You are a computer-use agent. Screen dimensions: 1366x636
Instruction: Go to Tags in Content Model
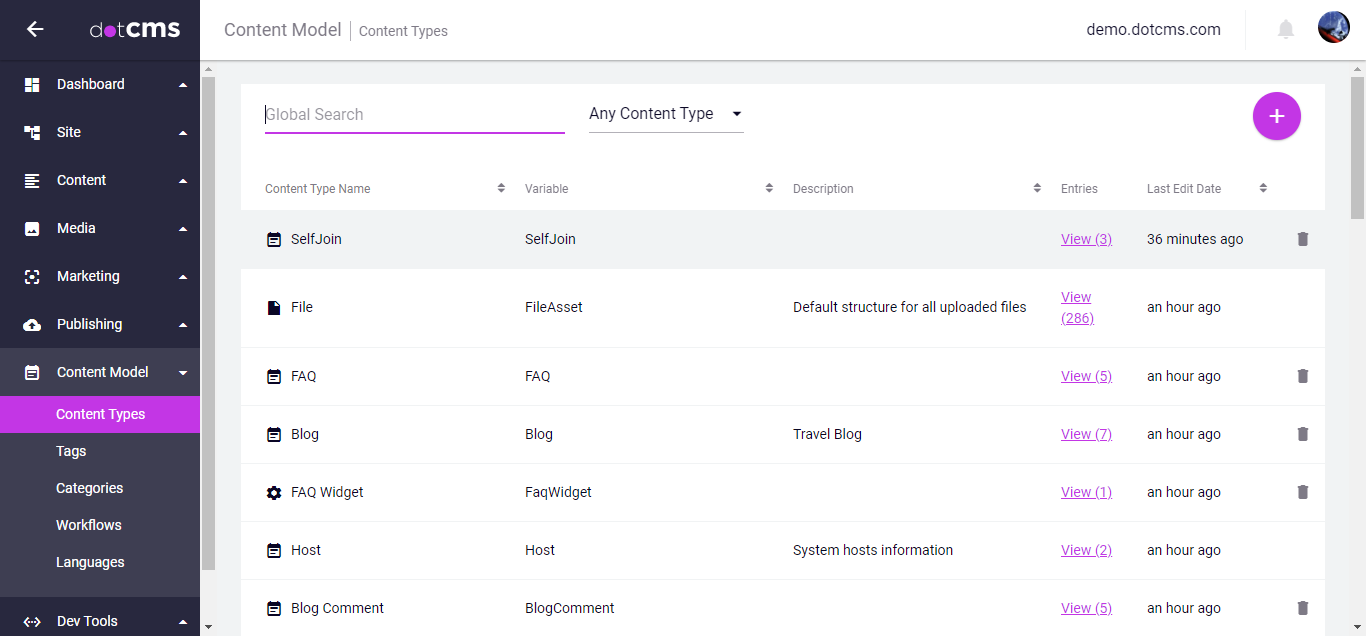71,451
